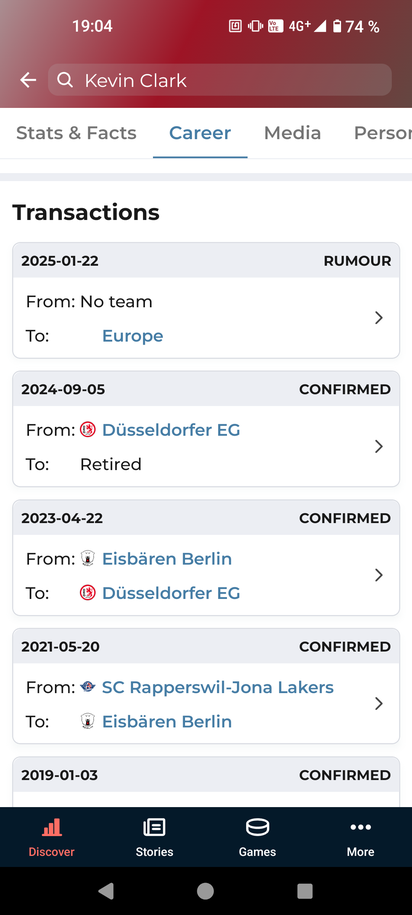Open the Games puck icon

coord(257,827)
